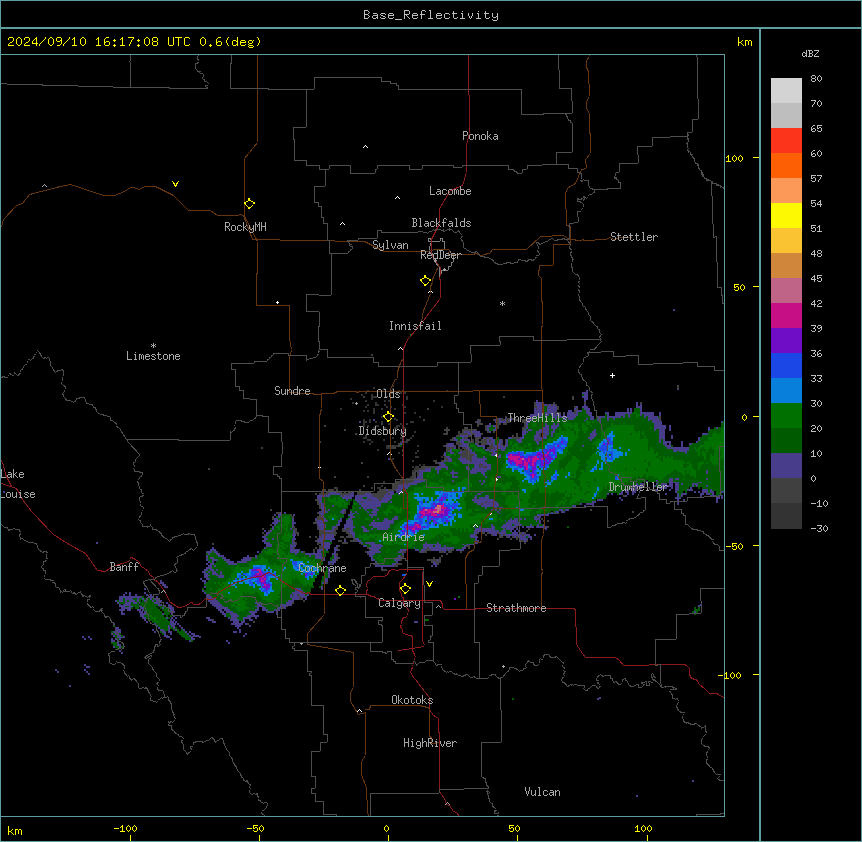The image size is (862, 842).
Task: Click the yellow diamond marker between Olds and Didsbury
Action: pos(388,417)
